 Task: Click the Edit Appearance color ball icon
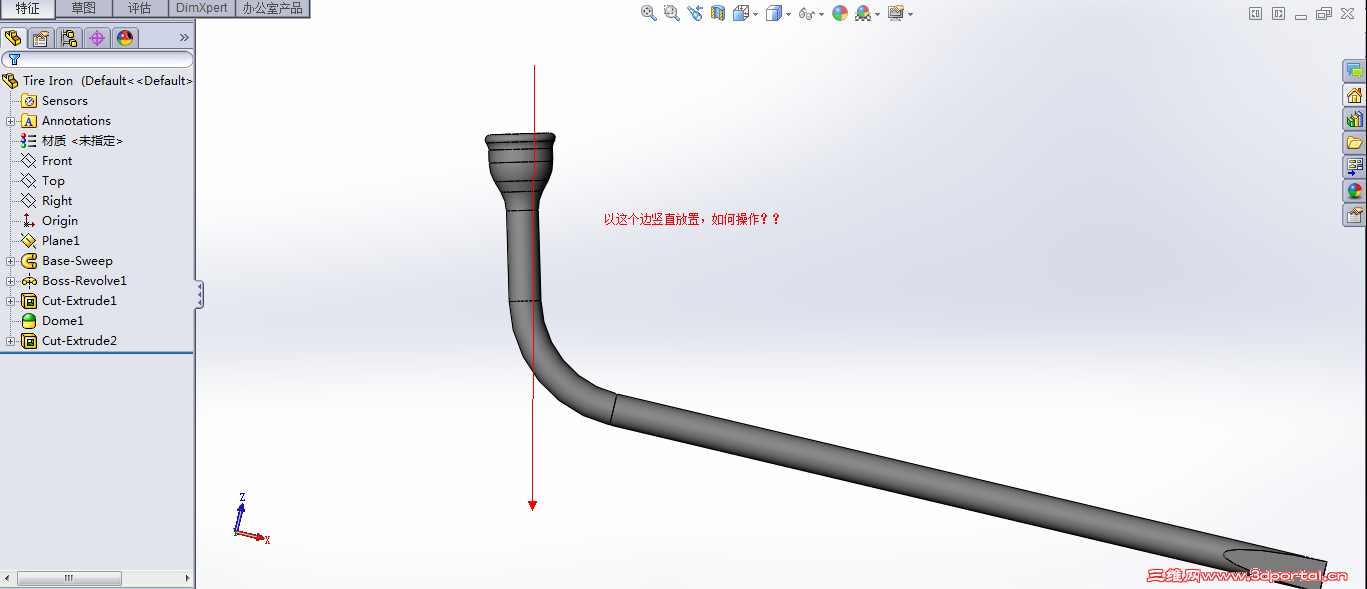840,13
